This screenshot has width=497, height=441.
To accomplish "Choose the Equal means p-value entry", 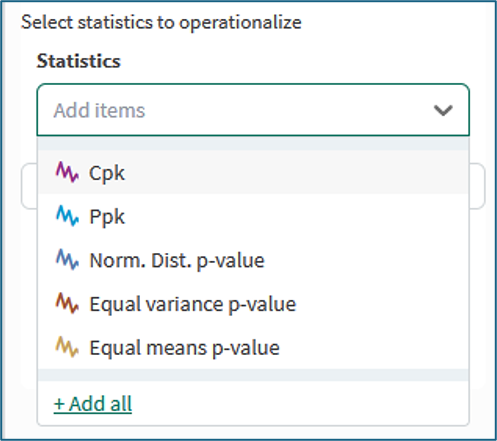I will (x=253, y=347).
